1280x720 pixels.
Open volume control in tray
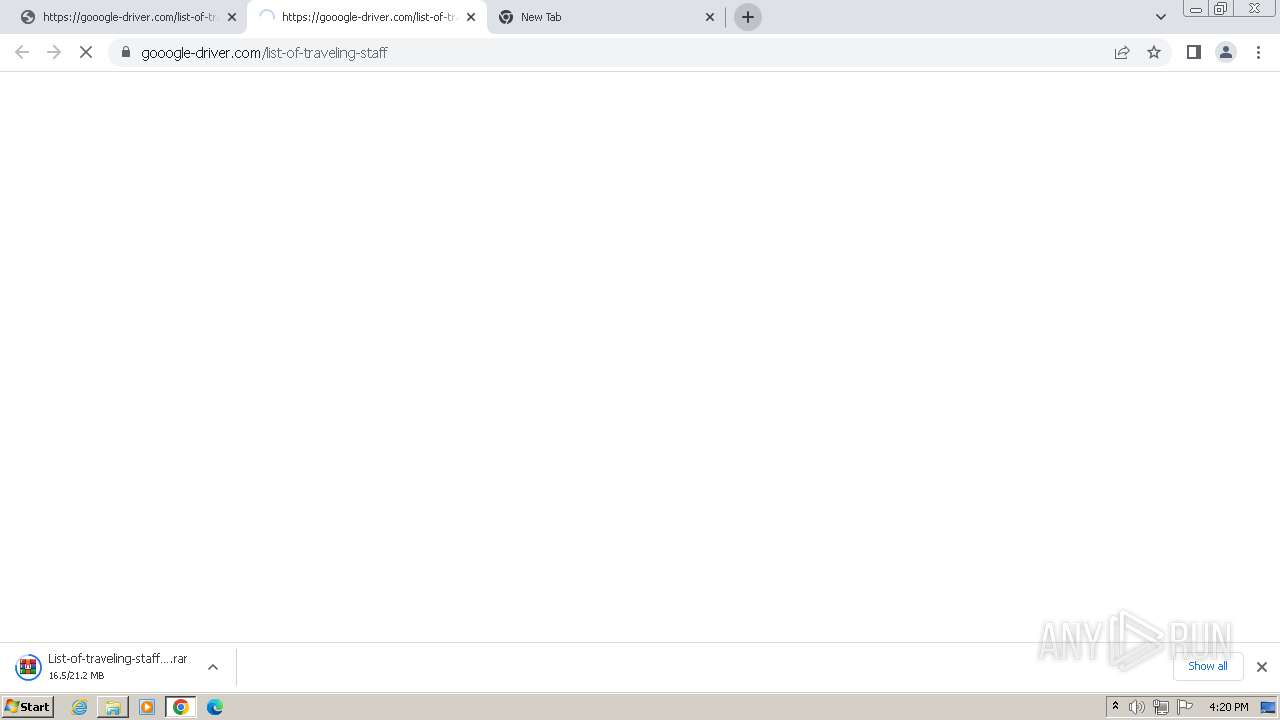(x=1137, y=707)
